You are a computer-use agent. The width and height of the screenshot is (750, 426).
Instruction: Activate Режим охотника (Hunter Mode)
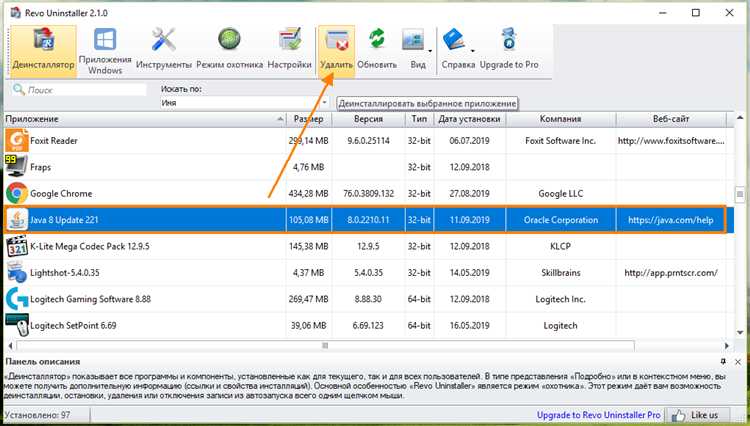pos(229,50)
